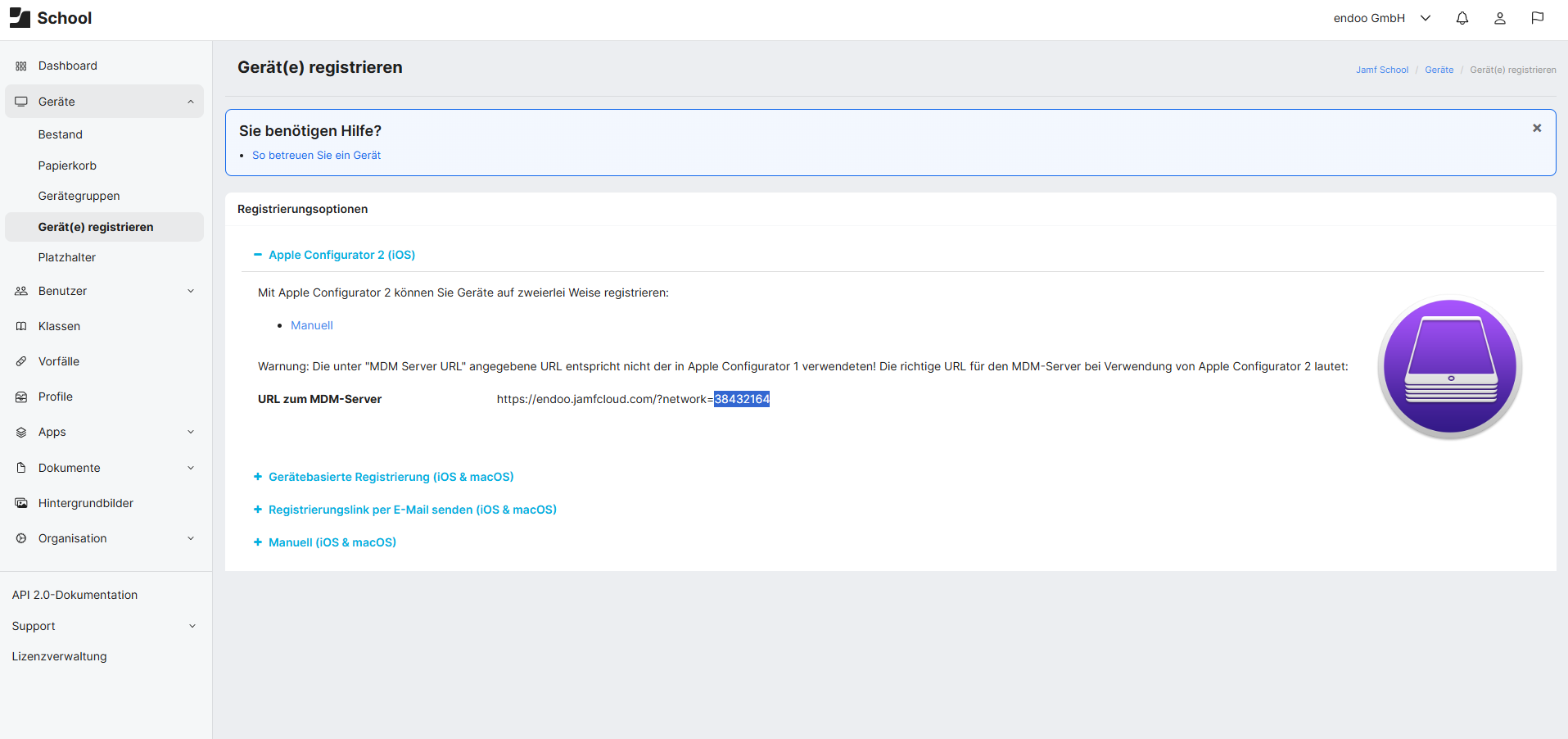
Task: Click the Geräte monitor icon
Action: (21, 102)
